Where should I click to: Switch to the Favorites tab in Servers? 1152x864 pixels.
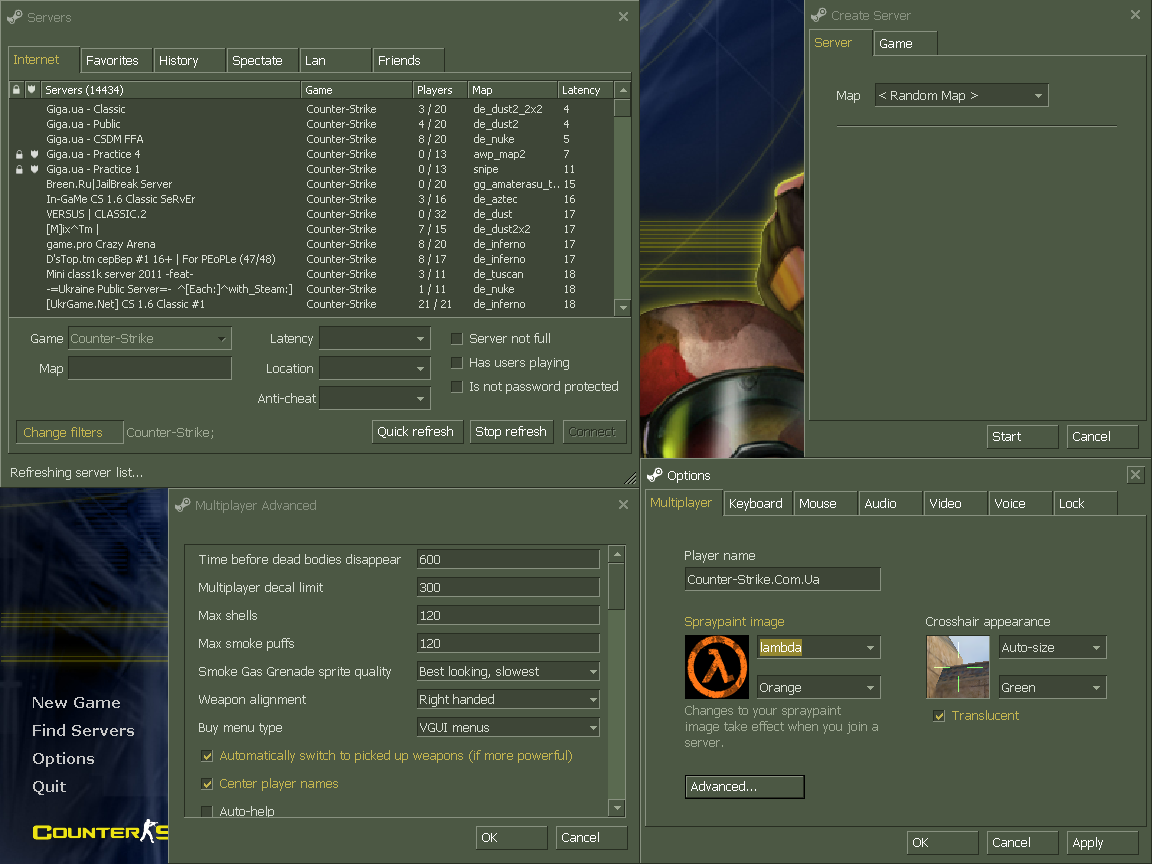pyautogui.click(x=116, y=60)
